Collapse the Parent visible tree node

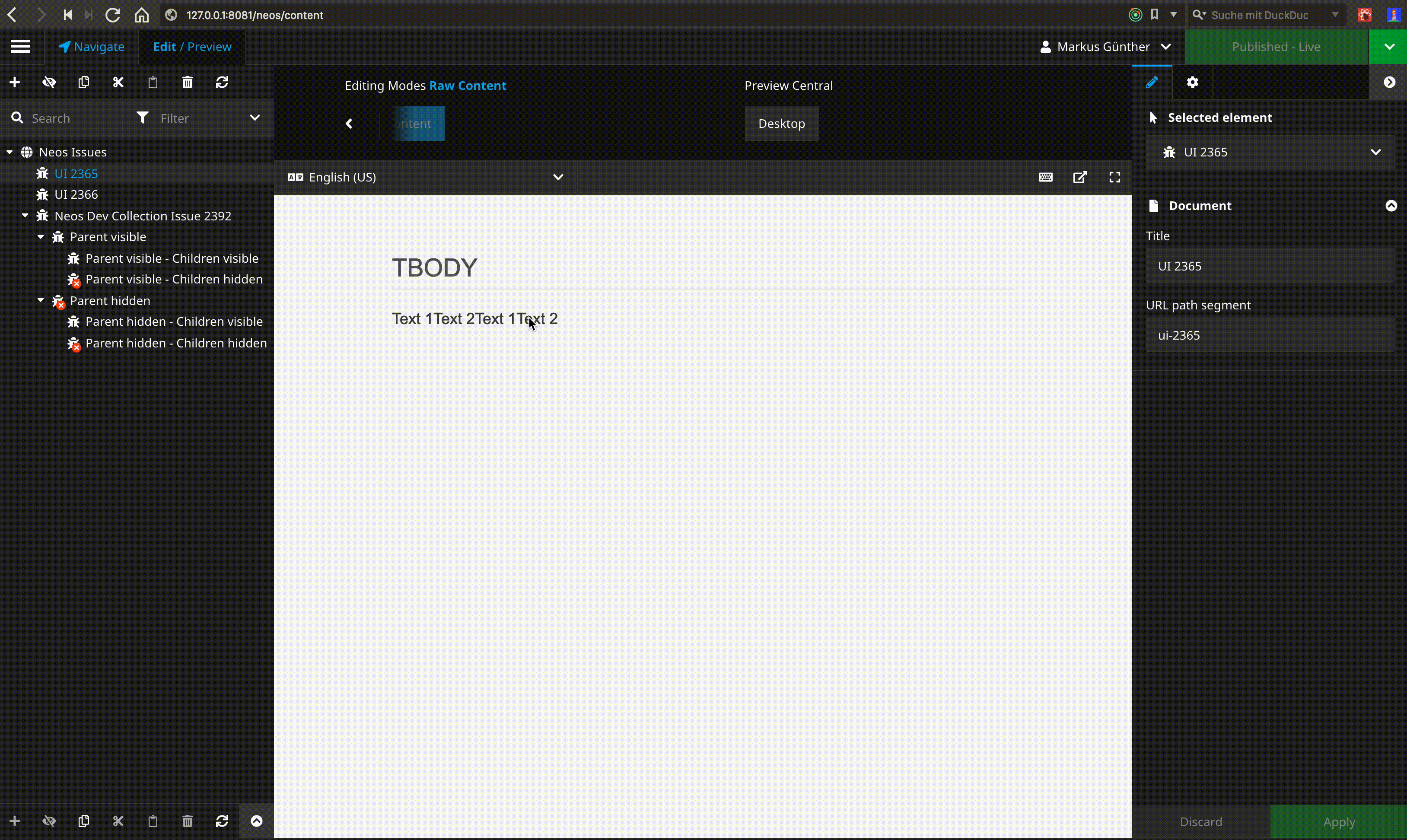tap(41, 237)
